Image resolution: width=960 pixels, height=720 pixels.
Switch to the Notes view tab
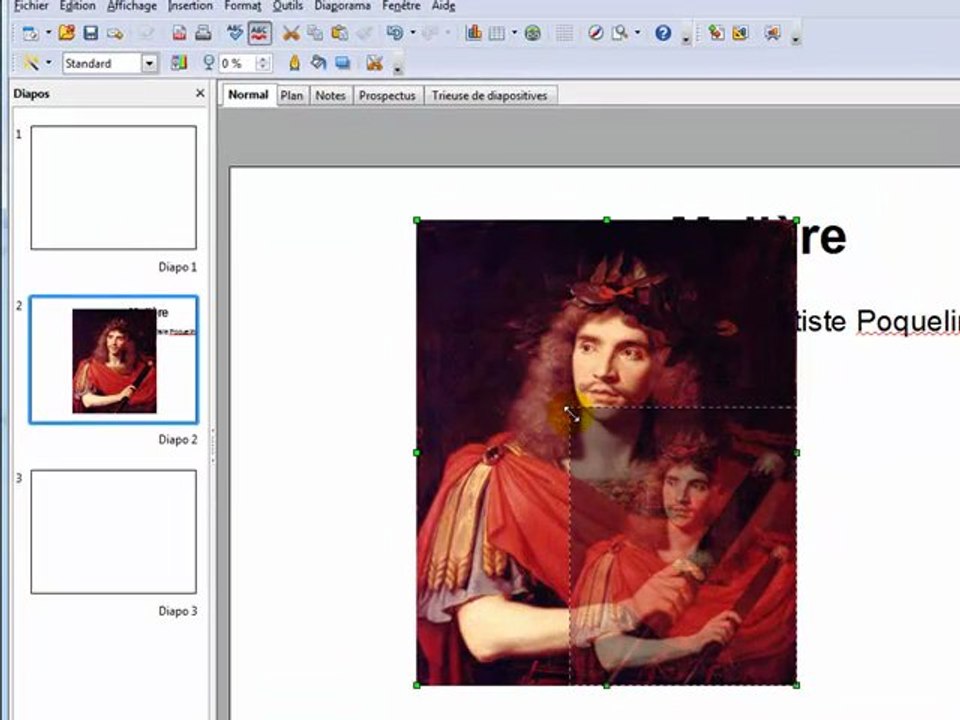click(x=331, y=96)
